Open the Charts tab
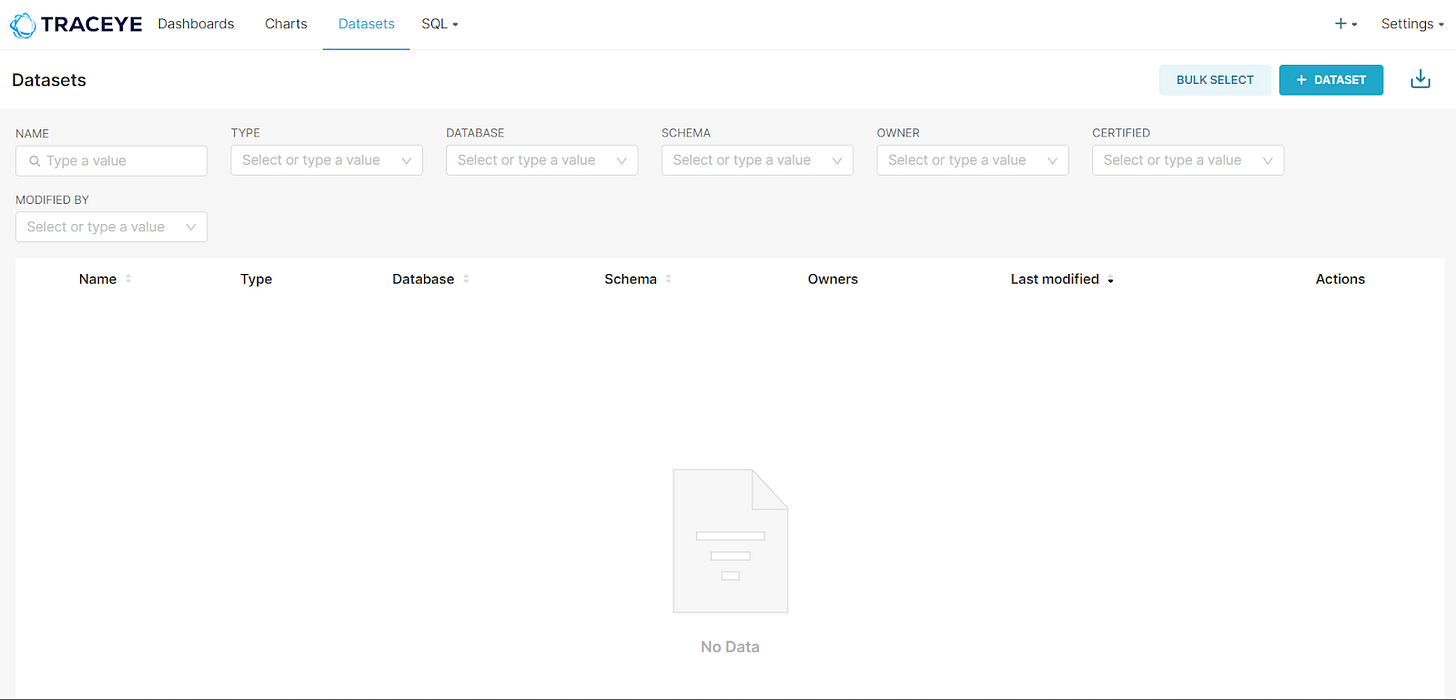The width and height of the screenshot is (1456, 700). click(x=286, y=24)
